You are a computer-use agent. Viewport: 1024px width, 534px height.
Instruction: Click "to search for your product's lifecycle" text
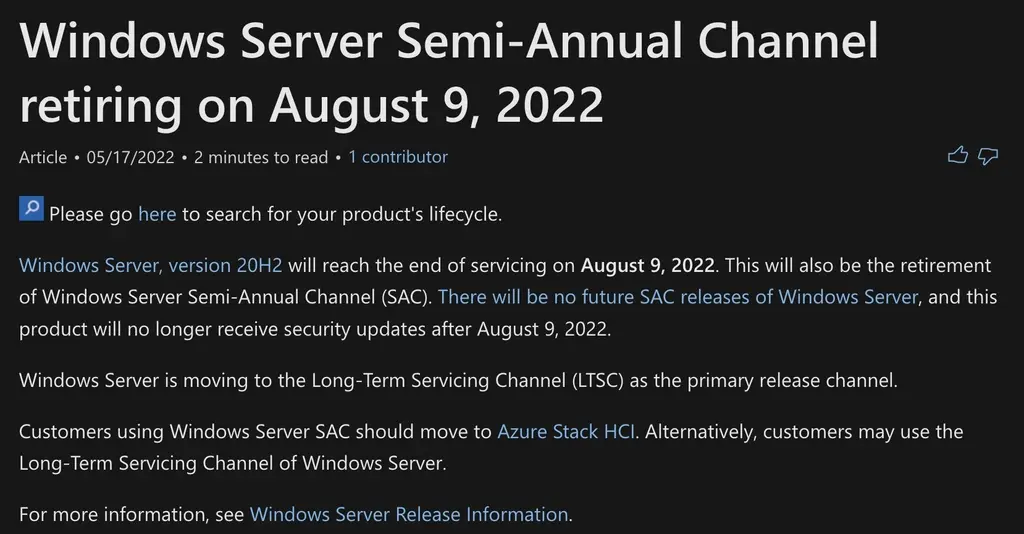(341, 214)
